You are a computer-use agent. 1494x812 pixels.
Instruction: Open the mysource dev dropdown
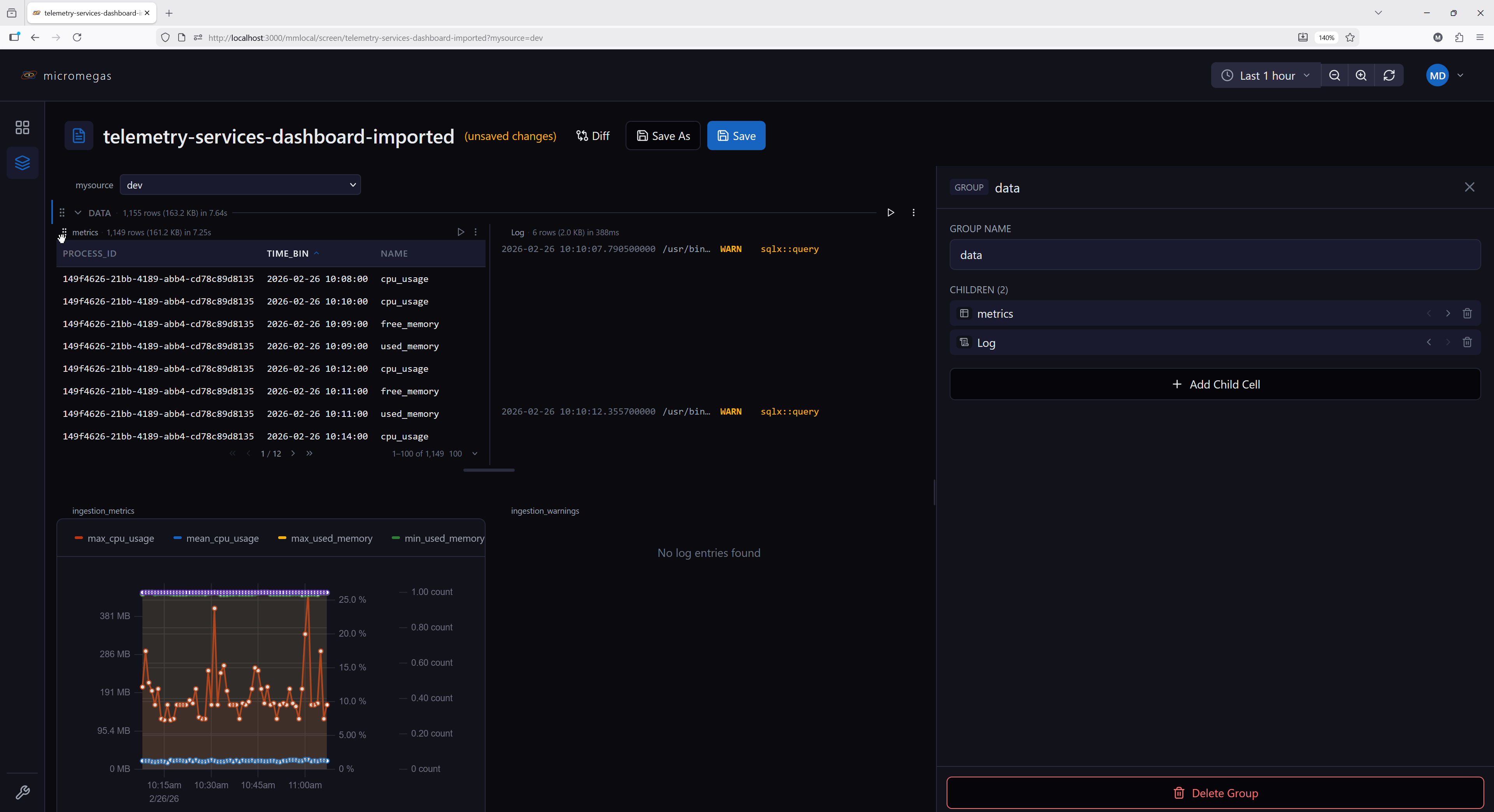click(x=240, y=185)
